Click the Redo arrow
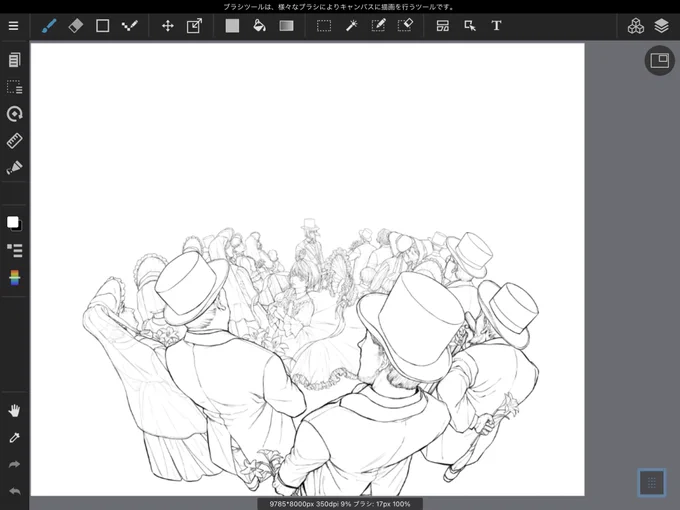 [x=14, y=464]
